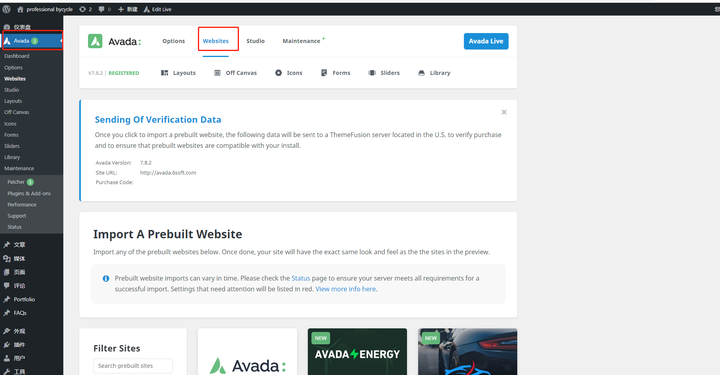Open Off Canvas from the header toolbar
720x375 pixels.
(x=236, y=73)
